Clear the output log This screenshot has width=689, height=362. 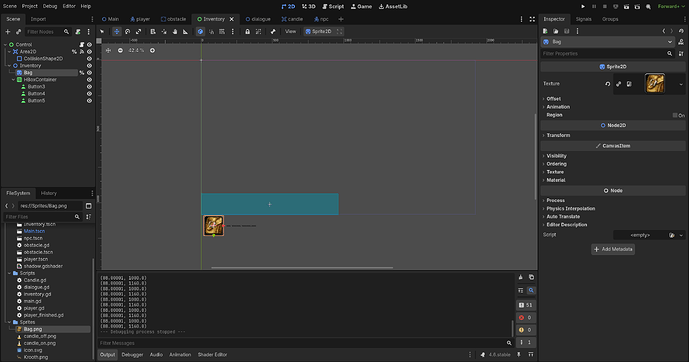(x=521, y=277)
